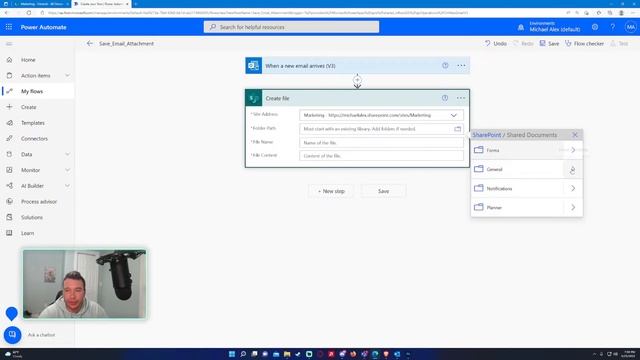Click the File Content input field
This screenshot has height=360, width=640.
[x=381, y=156]
